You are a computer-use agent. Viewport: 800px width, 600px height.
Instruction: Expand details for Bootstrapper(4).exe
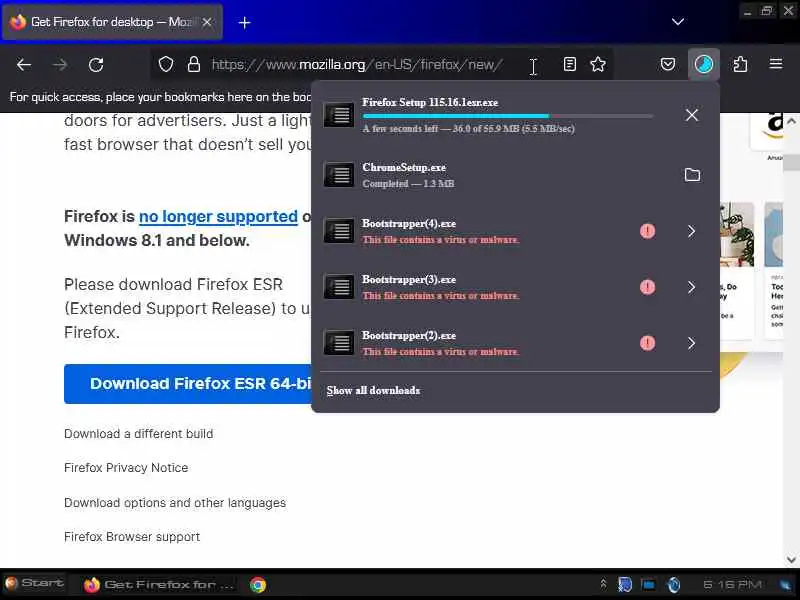[x=692, y=231]
